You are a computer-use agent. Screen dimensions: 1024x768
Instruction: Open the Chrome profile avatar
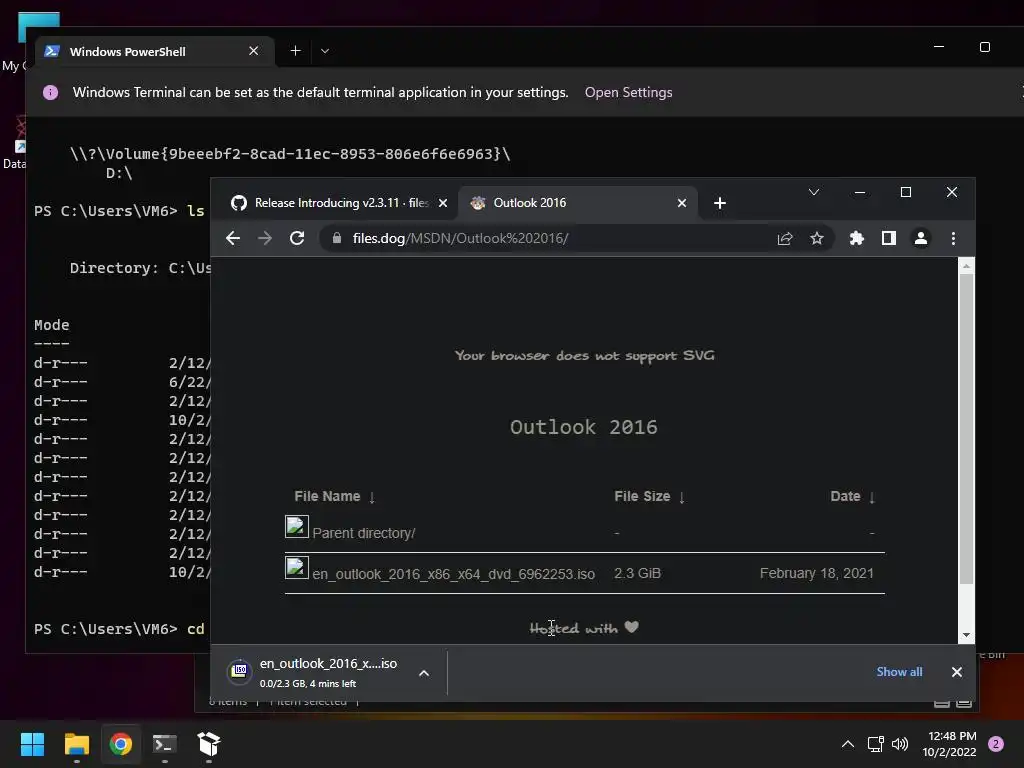click(x=921, y=238)
